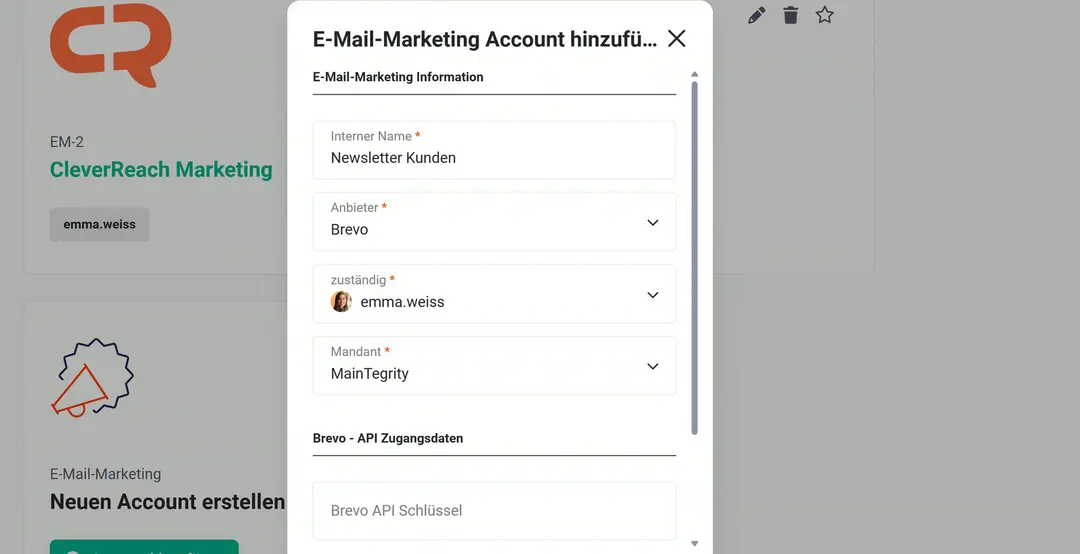
Task: Toggle the star favorite icon
Action: (x=824, y=15)
